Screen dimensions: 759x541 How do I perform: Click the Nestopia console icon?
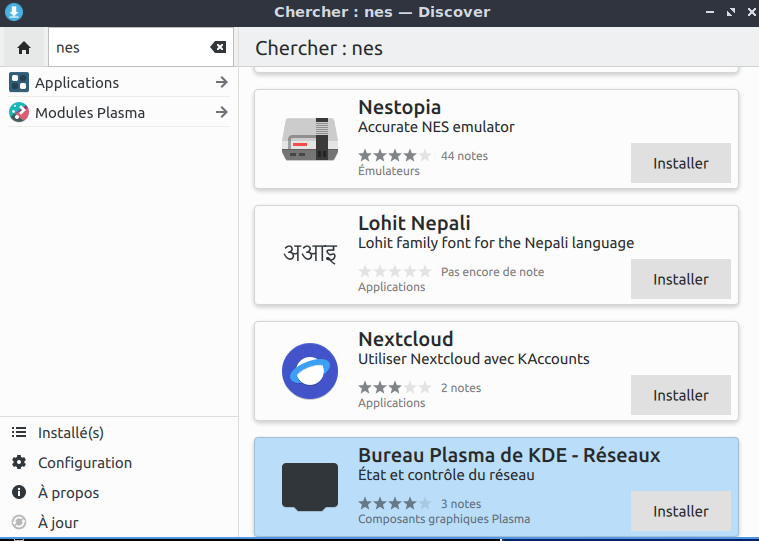click(x=309, y=139)
